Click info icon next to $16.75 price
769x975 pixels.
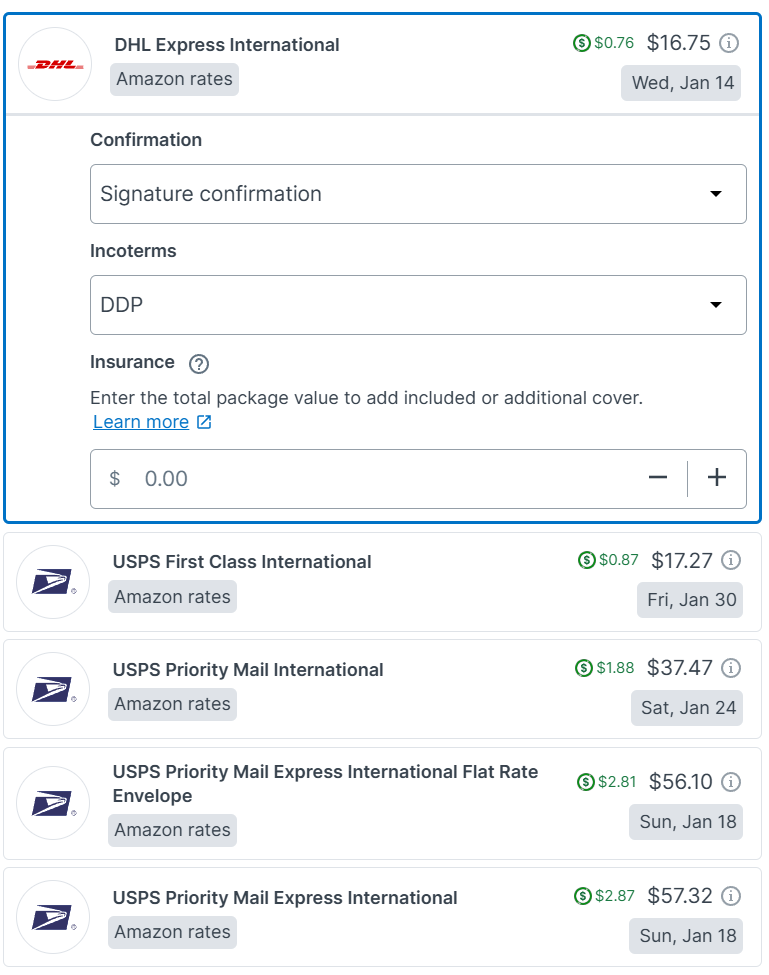point(730,43)
